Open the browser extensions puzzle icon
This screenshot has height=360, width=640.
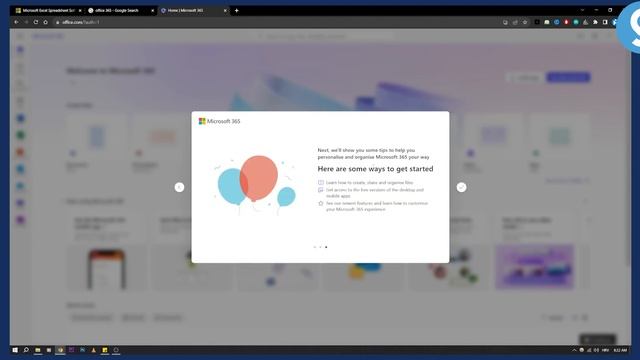pos(595,22)
